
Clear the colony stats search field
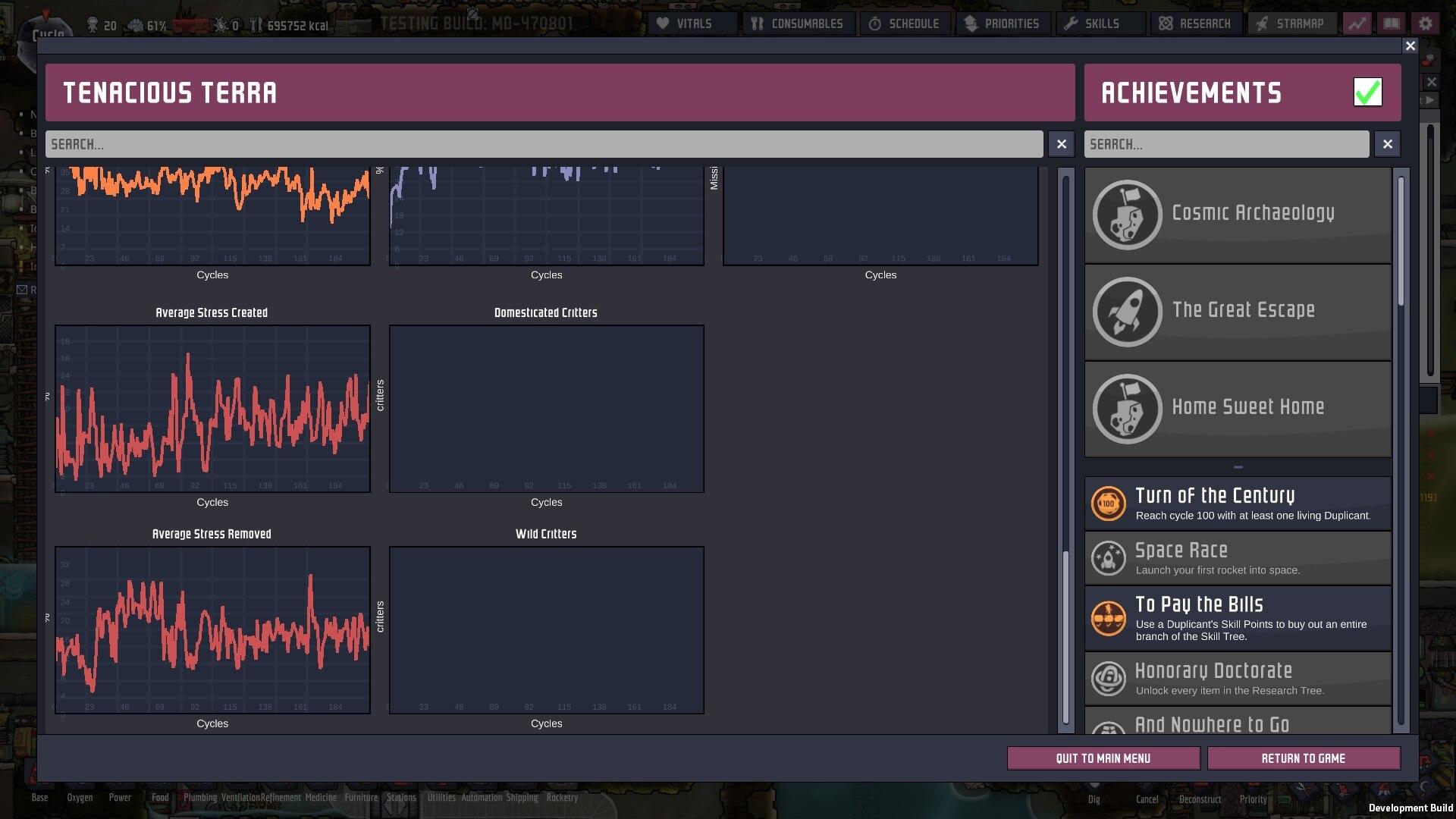[x=1061, y=144]
